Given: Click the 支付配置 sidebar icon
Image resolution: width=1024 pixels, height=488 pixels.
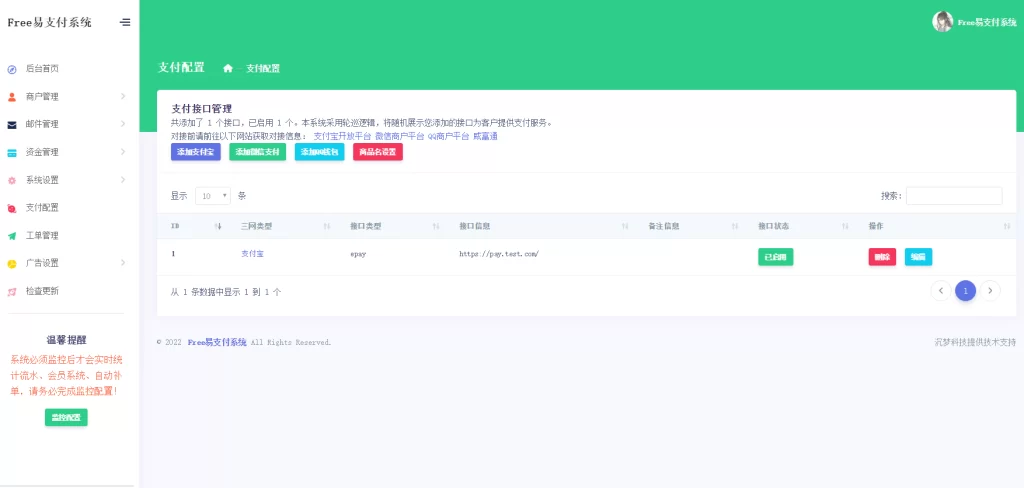Looking at the screenshot, I should point(12,208).
